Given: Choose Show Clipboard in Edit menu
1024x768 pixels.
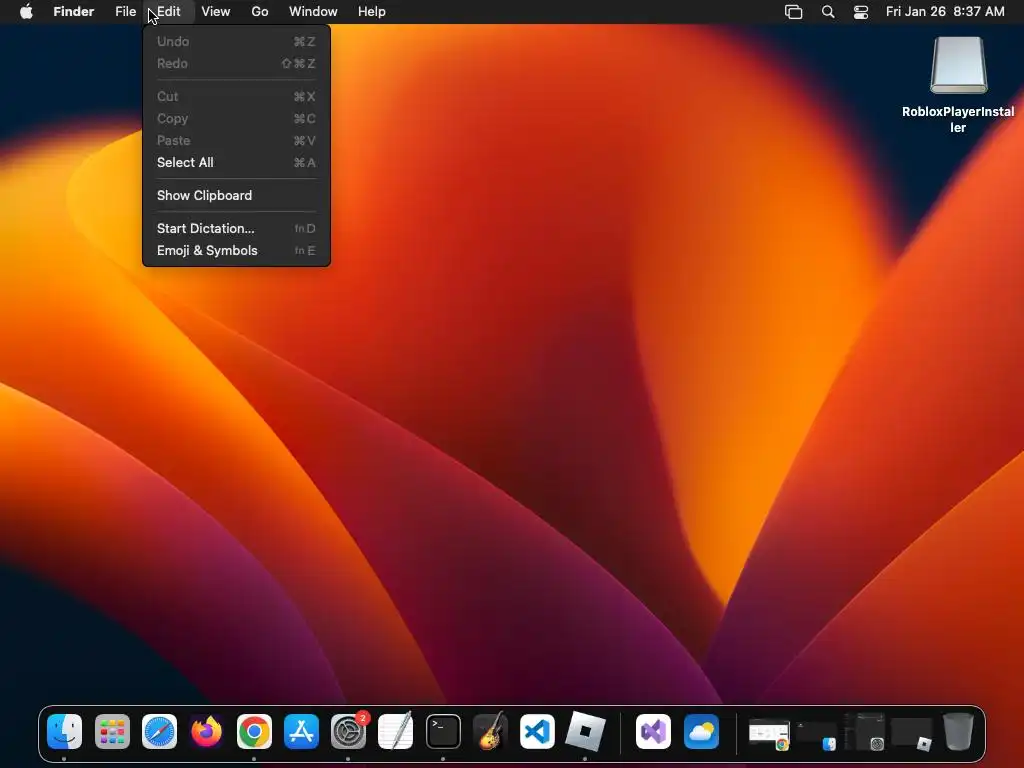Looking at the screenshot, I should pyautogui.click(x=236, y=195).
